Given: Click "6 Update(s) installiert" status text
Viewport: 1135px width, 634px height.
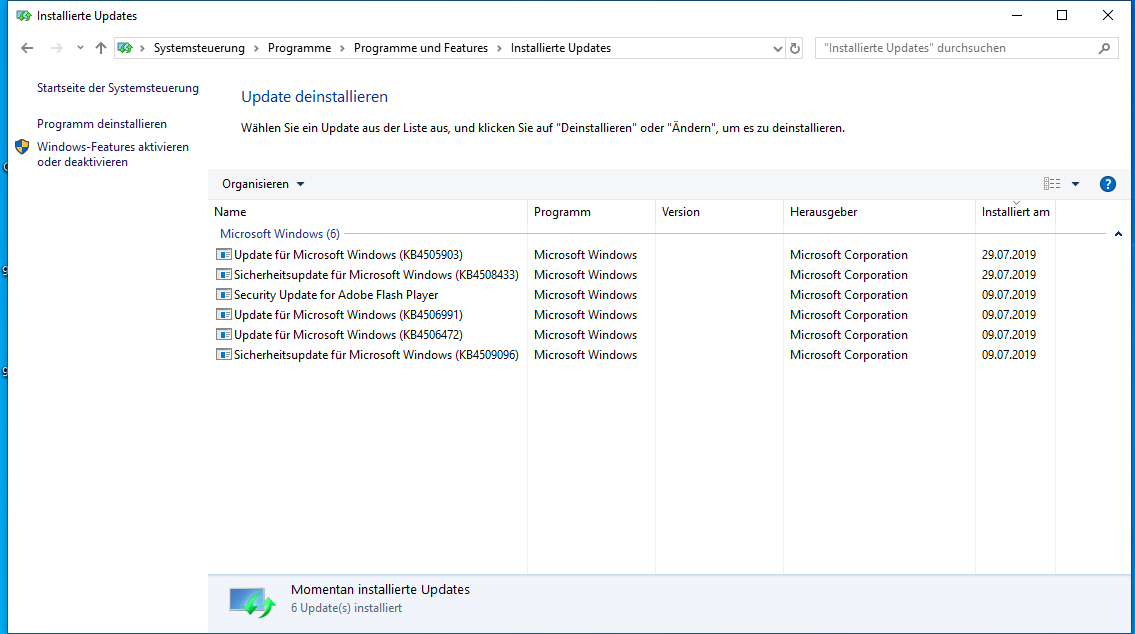Looking at the screenshot, I should [346, 608].
